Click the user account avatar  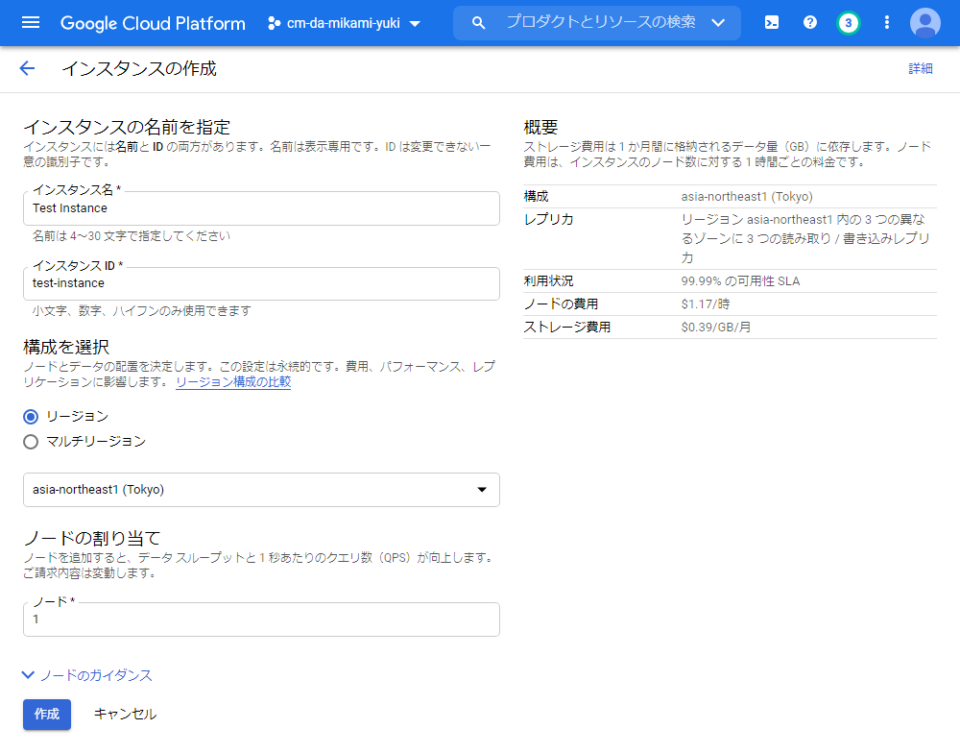pos(925,22)
